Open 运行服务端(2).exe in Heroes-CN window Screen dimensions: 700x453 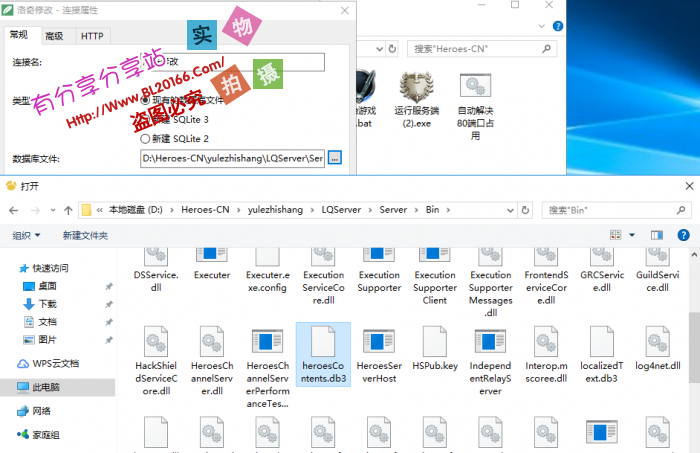click(x=417, y=100)
